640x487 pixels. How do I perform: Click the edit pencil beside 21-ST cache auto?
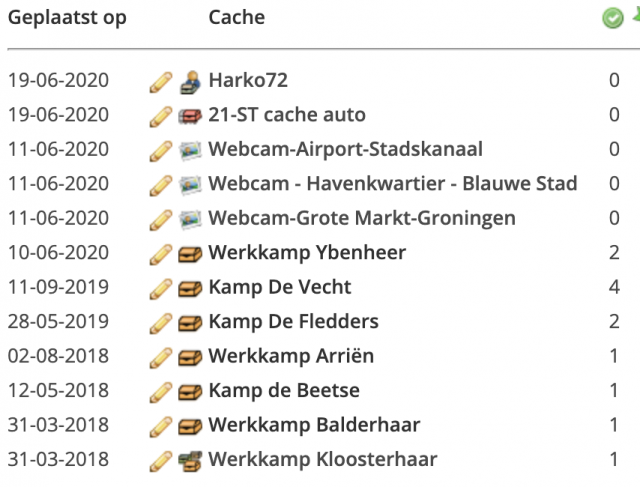[160, 116]
